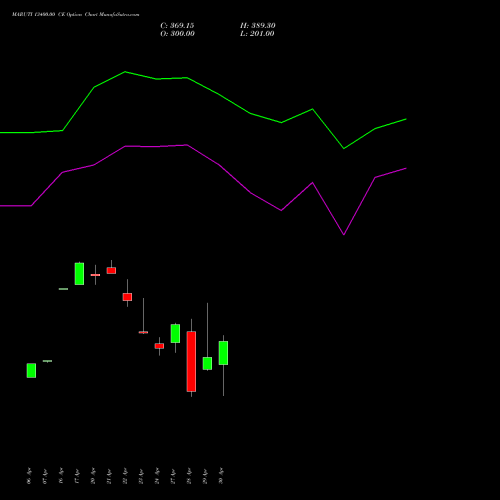
Task: Click the 29 Apr date axis label
Action: (x=205, y=476)
